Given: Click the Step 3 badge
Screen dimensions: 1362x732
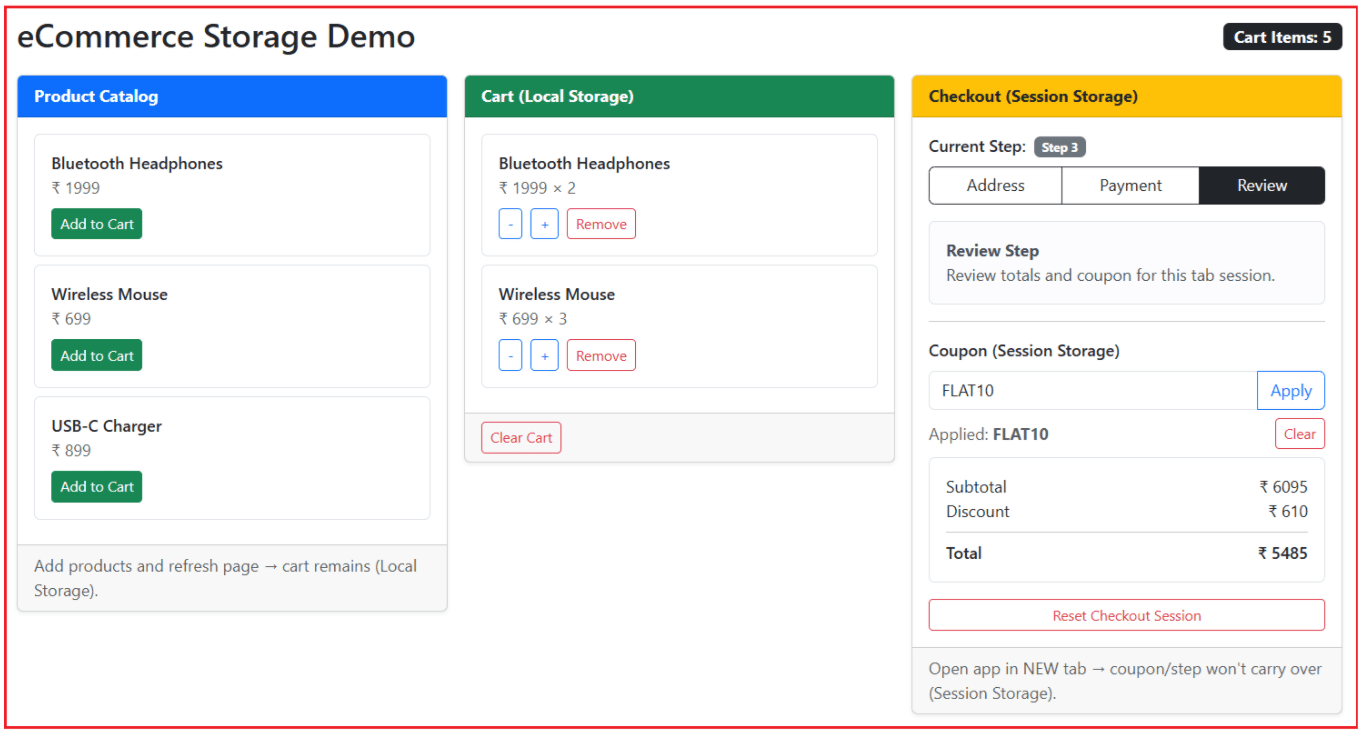Looking at the screenshot, I should 1060,147.
